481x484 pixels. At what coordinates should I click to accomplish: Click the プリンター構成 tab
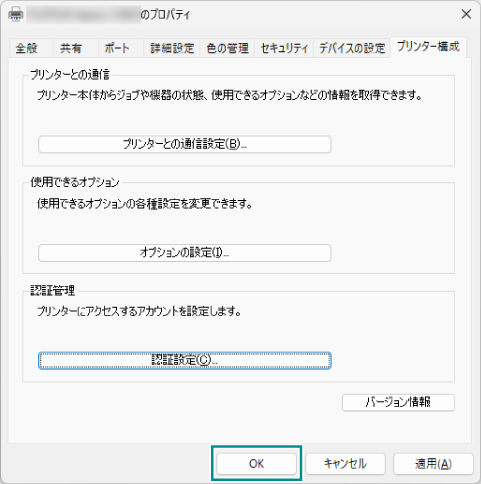point(428,47)
